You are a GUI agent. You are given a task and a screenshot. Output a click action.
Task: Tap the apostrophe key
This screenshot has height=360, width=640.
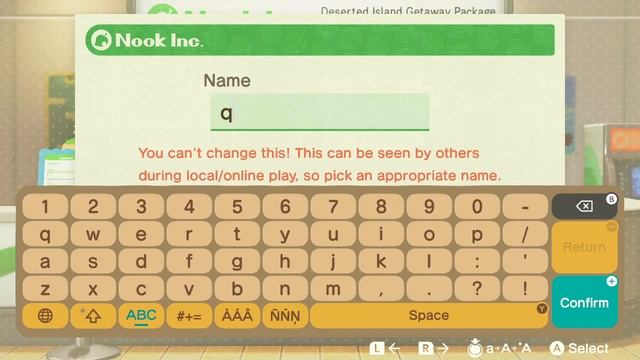click(525, 261)
